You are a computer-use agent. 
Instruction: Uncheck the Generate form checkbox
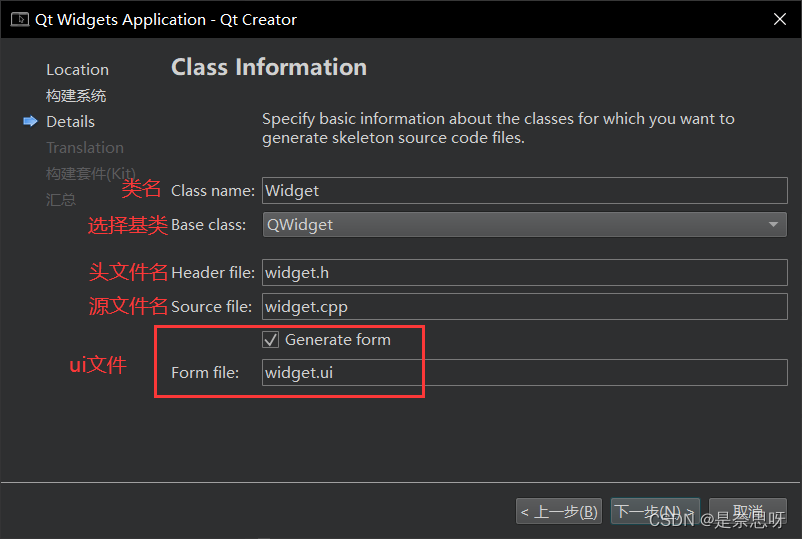click(271, 340)
